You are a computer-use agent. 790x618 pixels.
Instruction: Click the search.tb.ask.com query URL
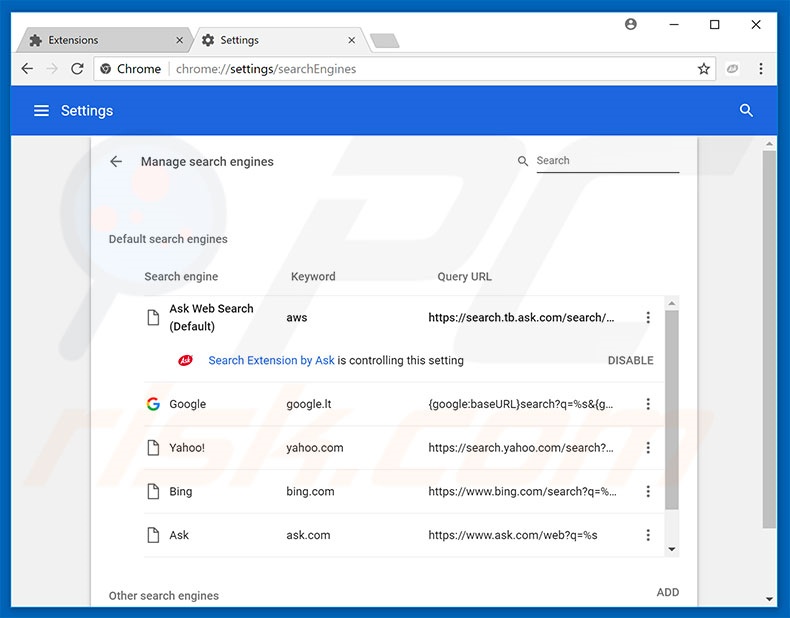[x=521, y=317]
